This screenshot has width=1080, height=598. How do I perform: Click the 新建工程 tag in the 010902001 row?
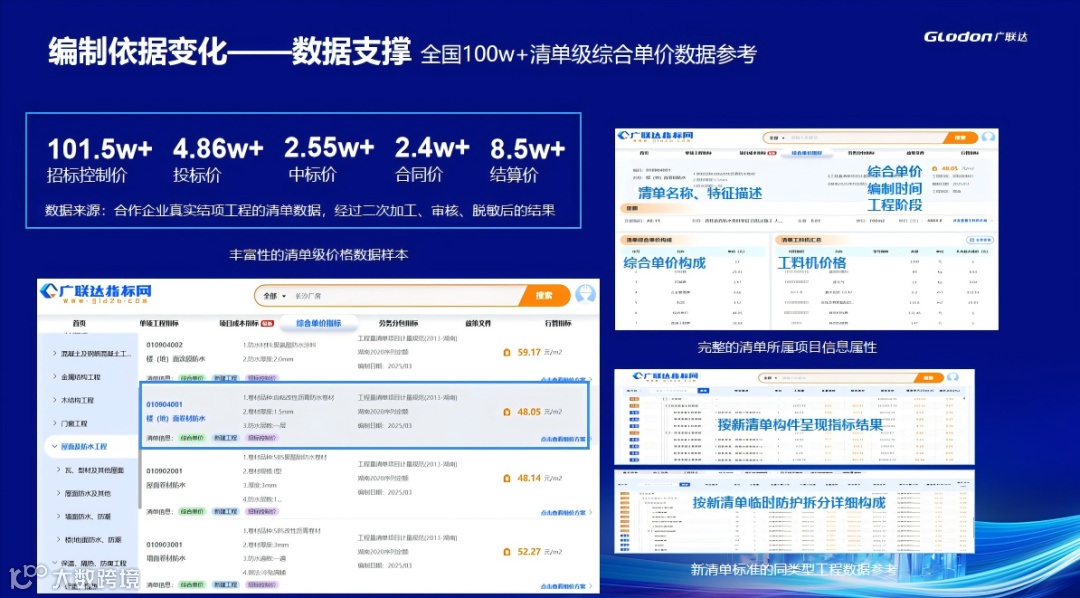[225, 512]
